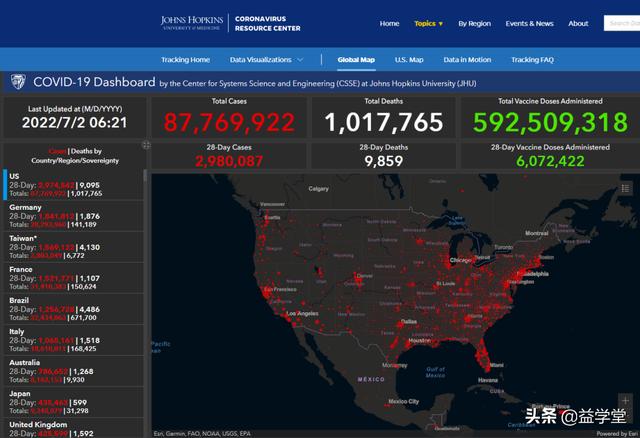This screenshot has width=640, height=438.
Task: Zoom in with the map plus button
Action: pos(625,400)
